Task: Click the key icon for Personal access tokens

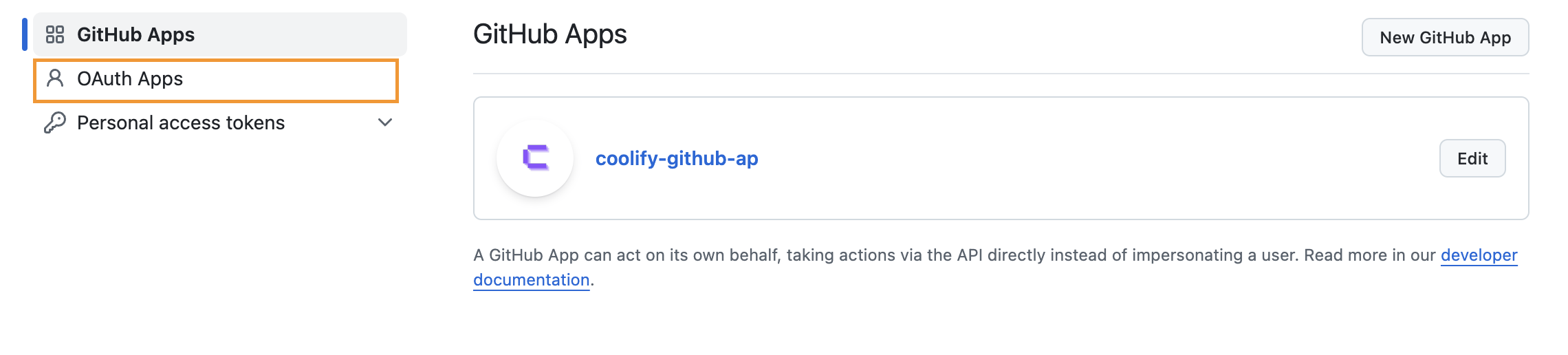Action: pyautogui.click(x=55, y=122)
